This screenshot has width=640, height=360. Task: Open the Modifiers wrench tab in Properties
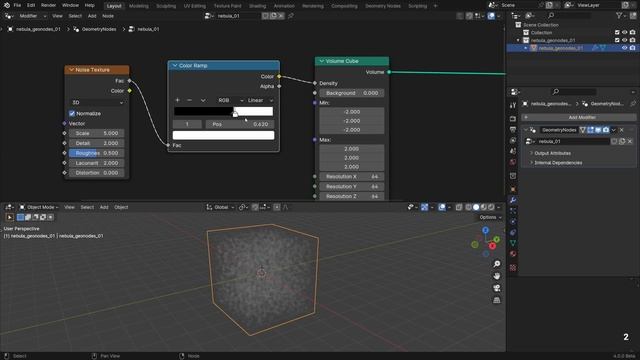[x=513, y=200]
